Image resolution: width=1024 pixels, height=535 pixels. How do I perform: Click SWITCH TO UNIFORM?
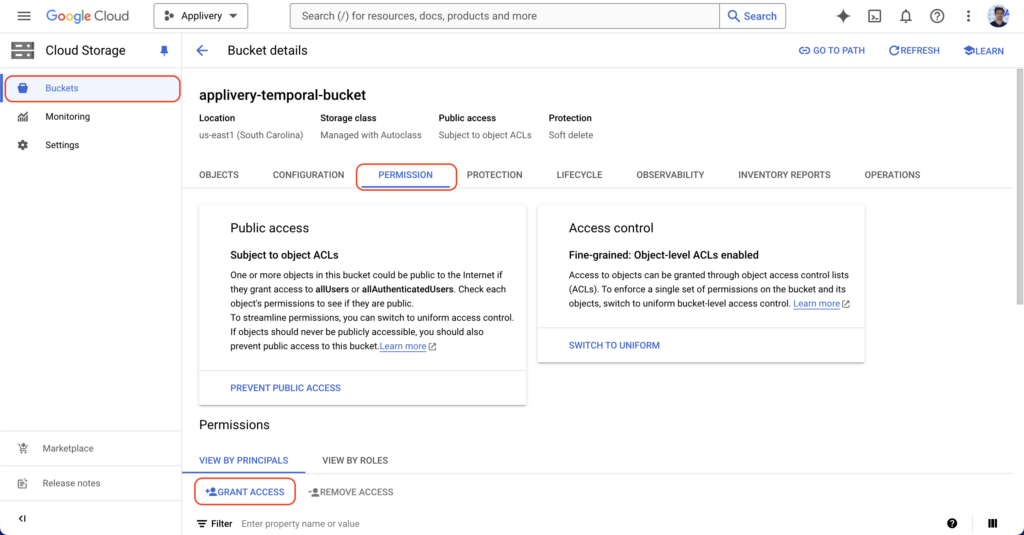coord(614,346)
